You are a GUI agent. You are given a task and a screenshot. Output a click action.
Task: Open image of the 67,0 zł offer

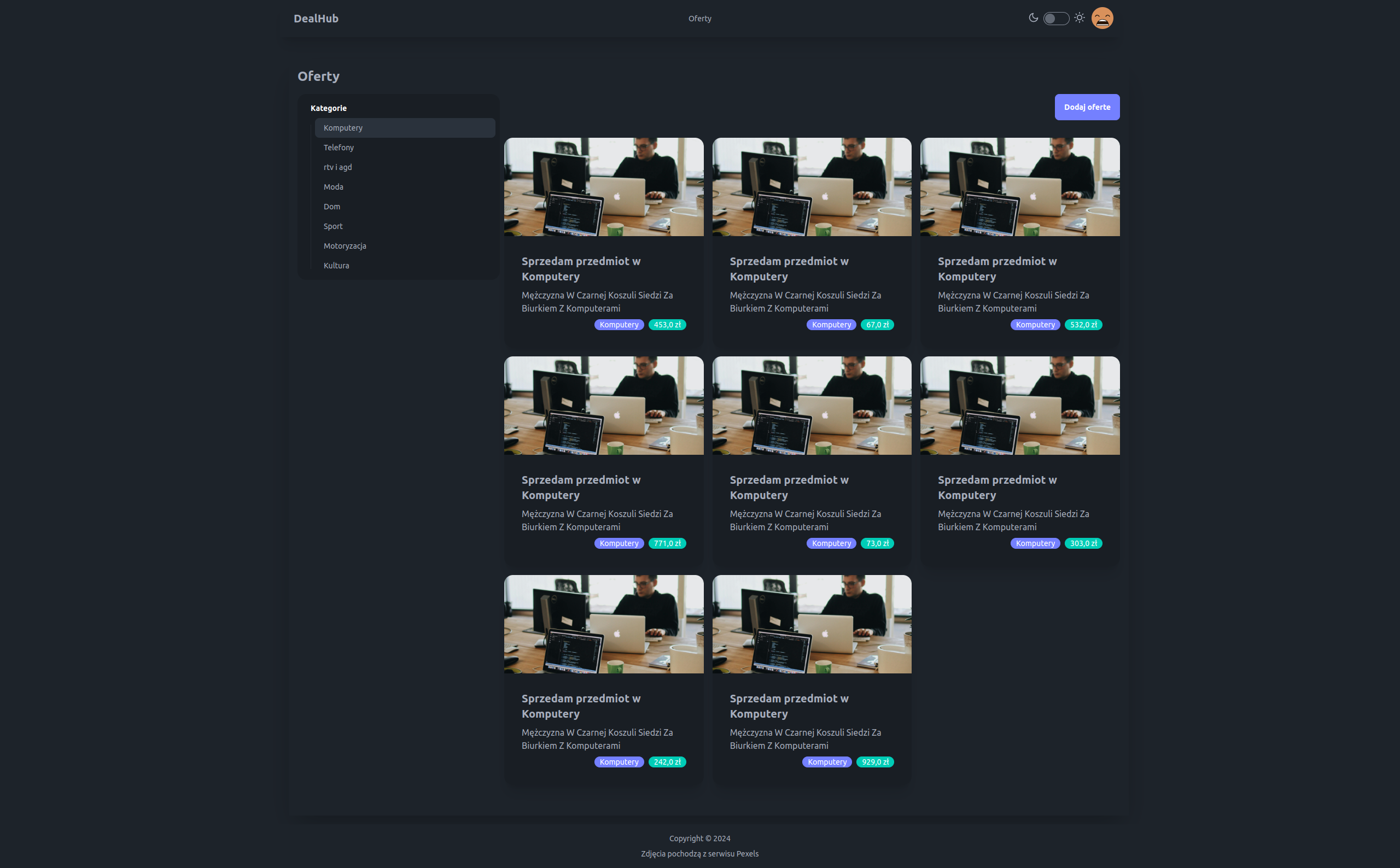(x=812, y=186)
